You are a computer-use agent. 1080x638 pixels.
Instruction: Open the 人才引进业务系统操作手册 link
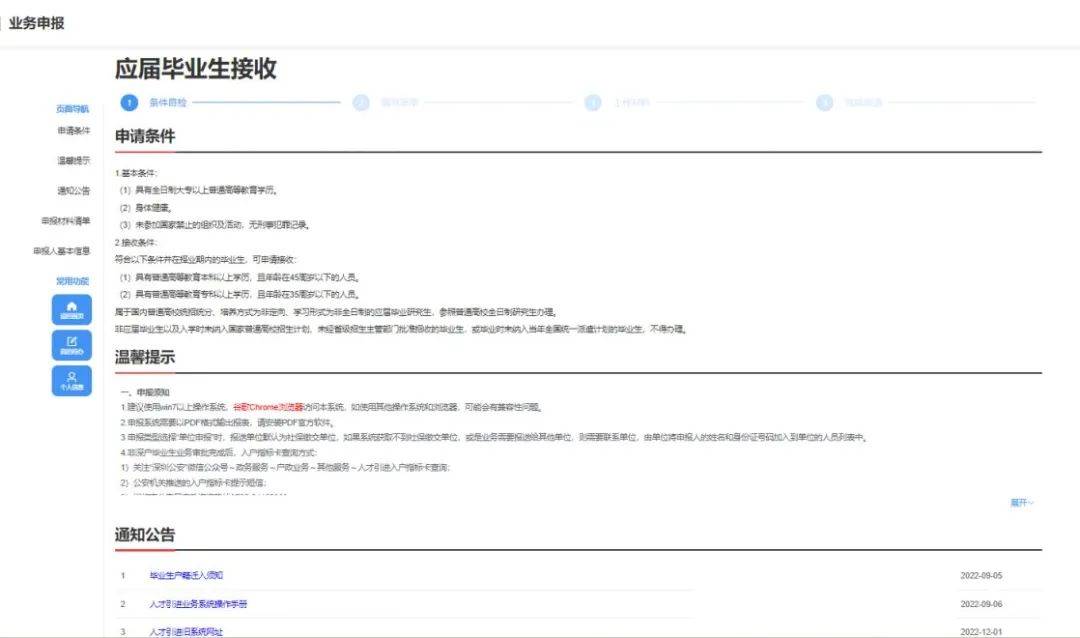(198, 604)
